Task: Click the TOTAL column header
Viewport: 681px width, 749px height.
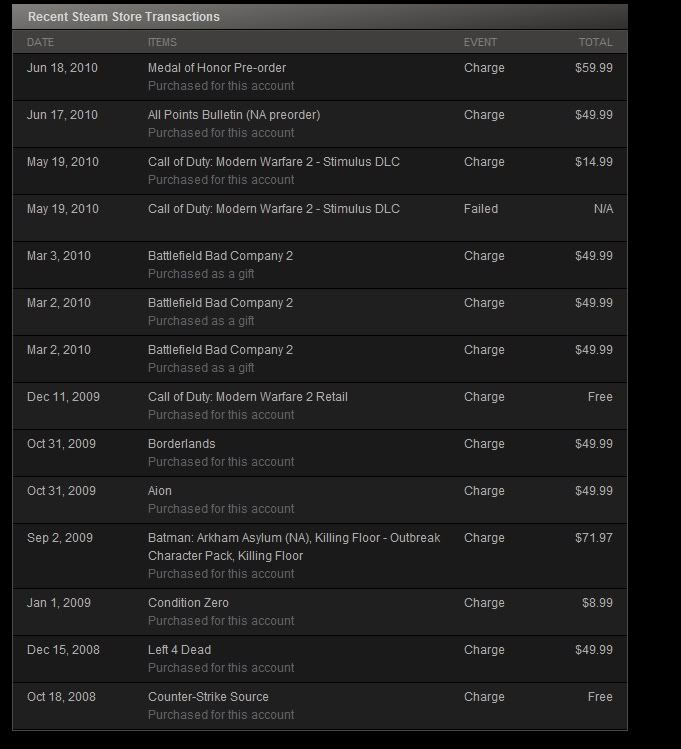Action: tap(596, 43)
